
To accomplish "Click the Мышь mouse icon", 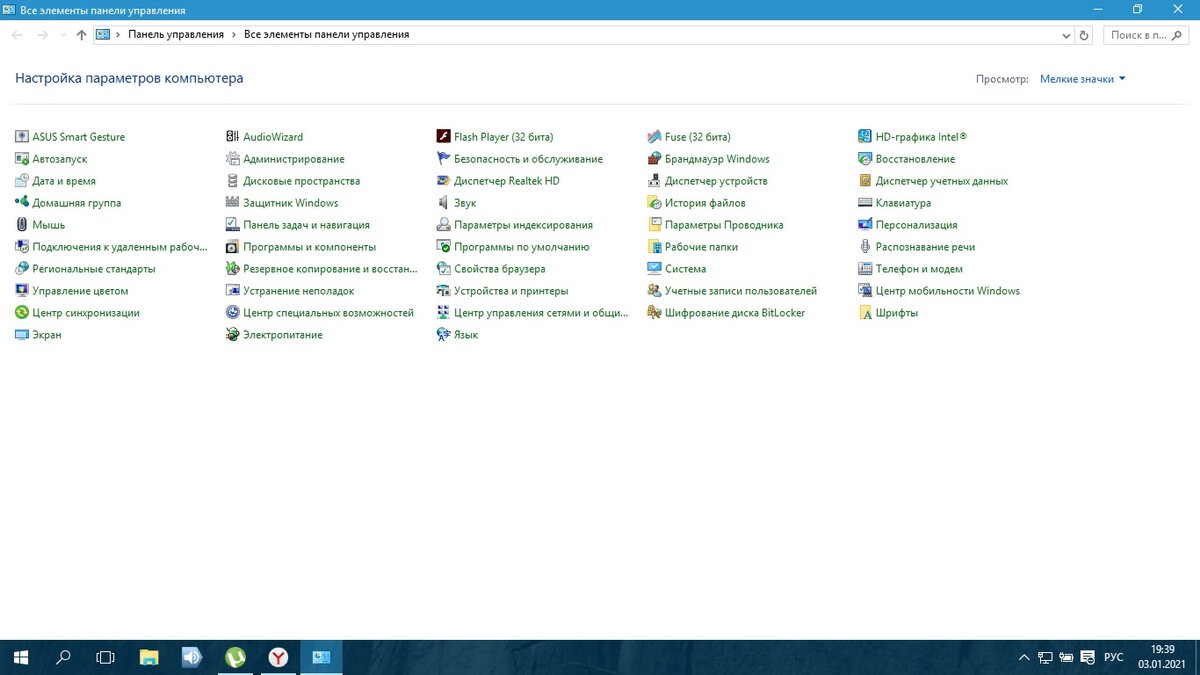I will (22, 225).
